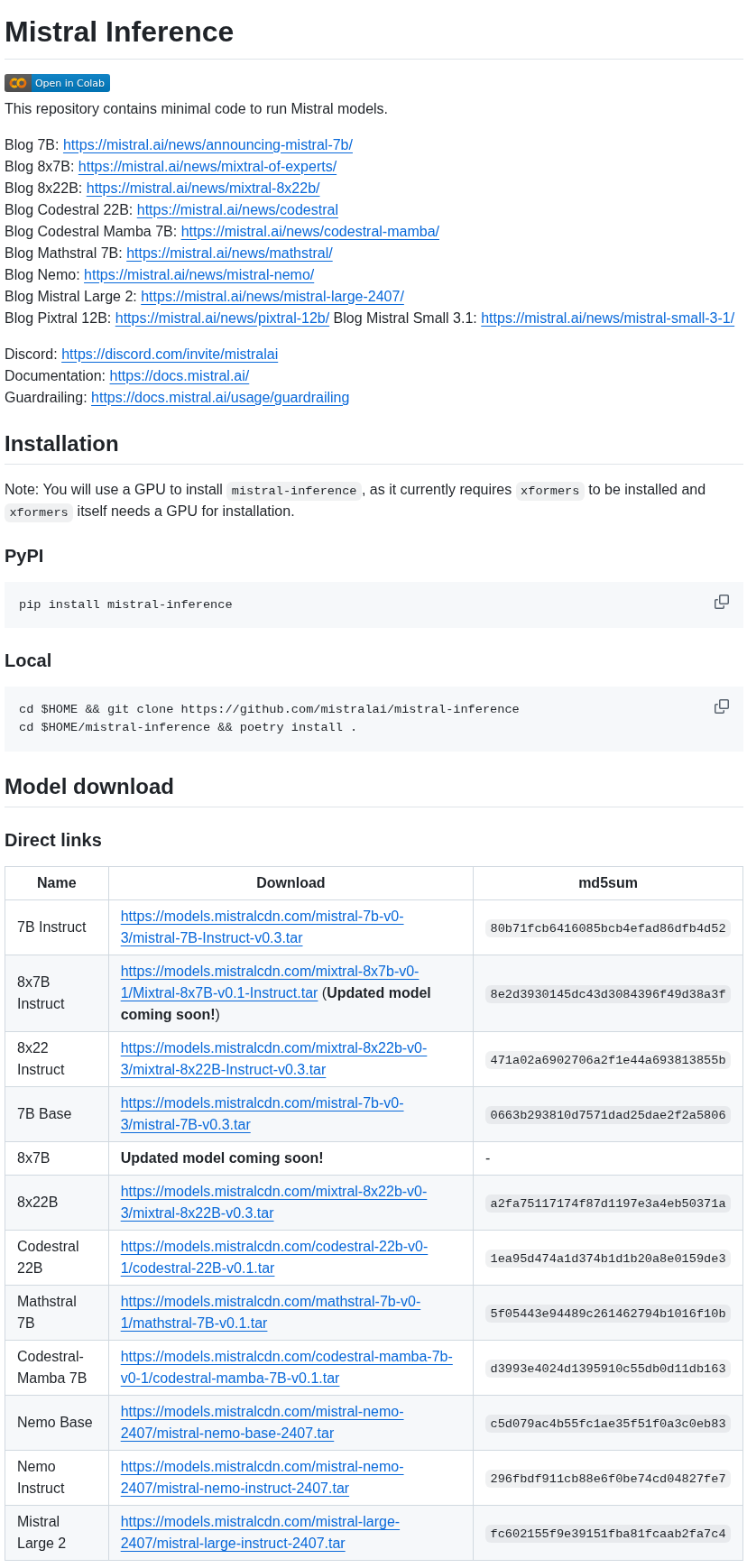
Task: Follow the Blog Mathstral 7B link
Action: click(229, 253)
